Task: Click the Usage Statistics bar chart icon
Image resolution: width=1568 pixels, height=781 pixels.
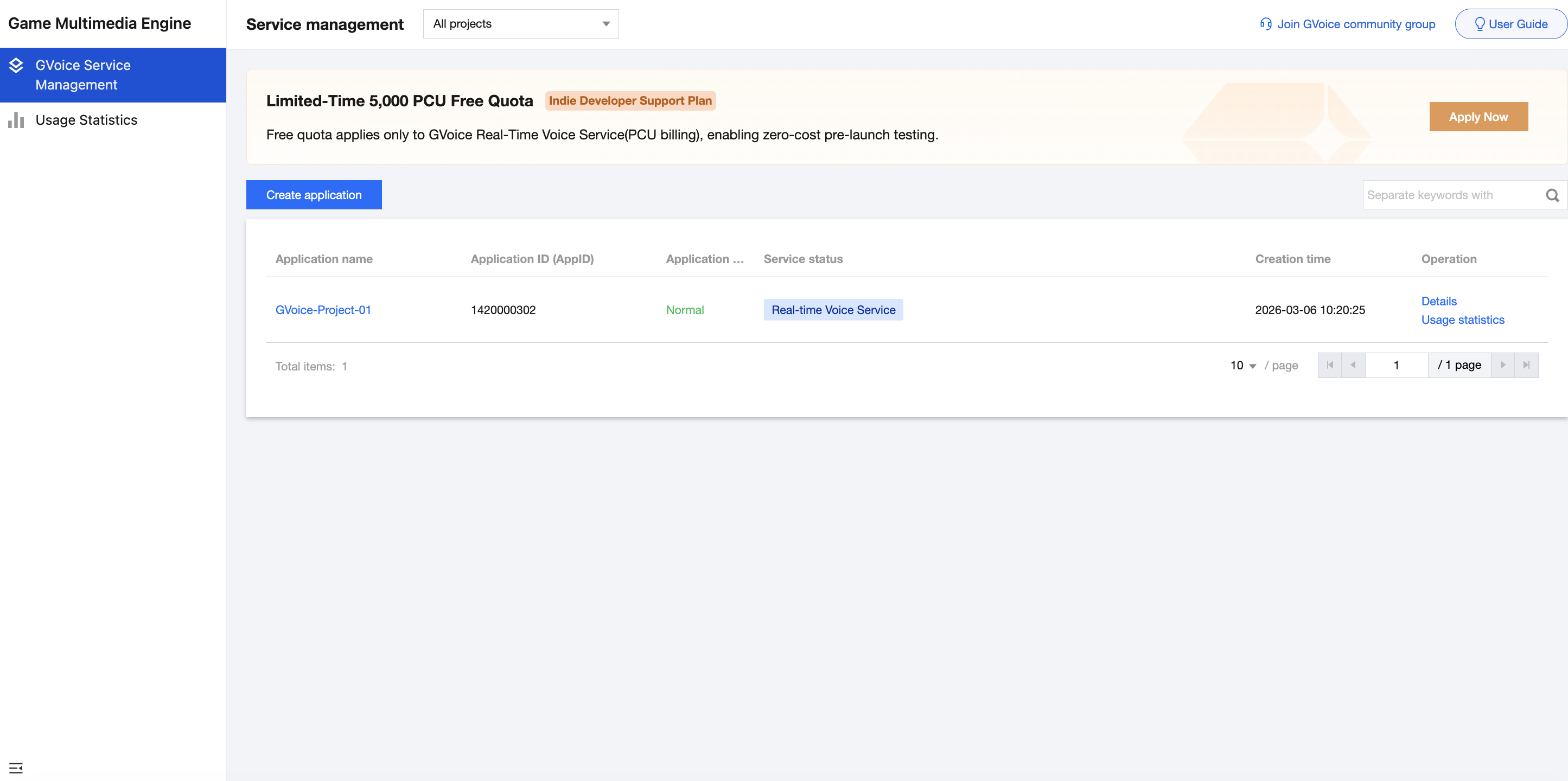Action: (x=16, y=120)
